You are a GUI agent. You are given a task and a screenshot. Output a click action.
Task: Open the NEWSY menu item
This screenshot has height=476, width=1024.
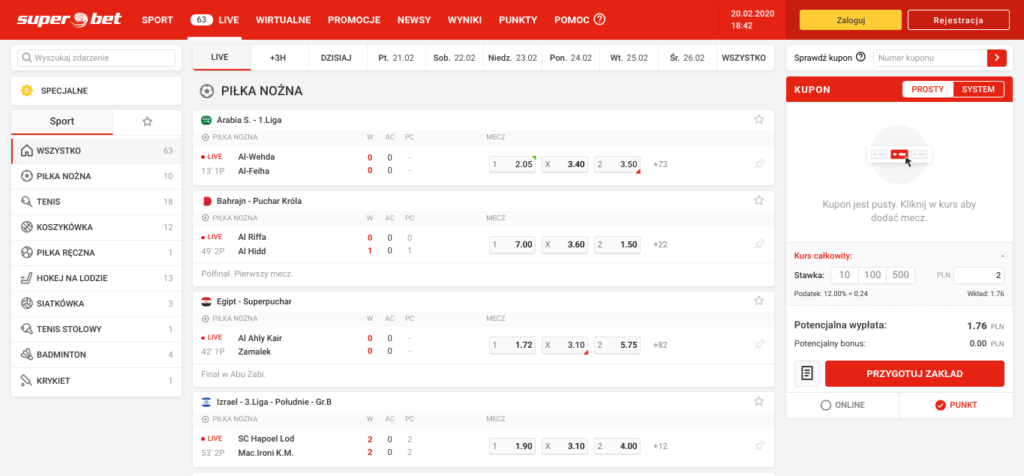pos(414,20)
